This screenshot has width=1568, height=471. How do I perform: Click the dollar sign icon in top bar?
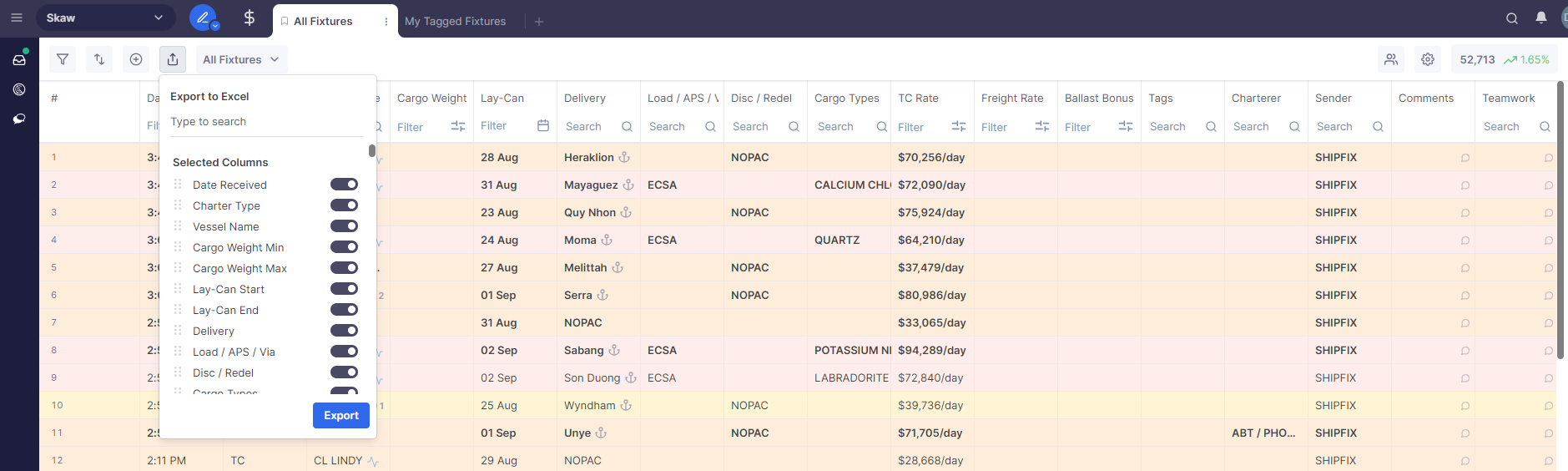[x=249, y=18]
